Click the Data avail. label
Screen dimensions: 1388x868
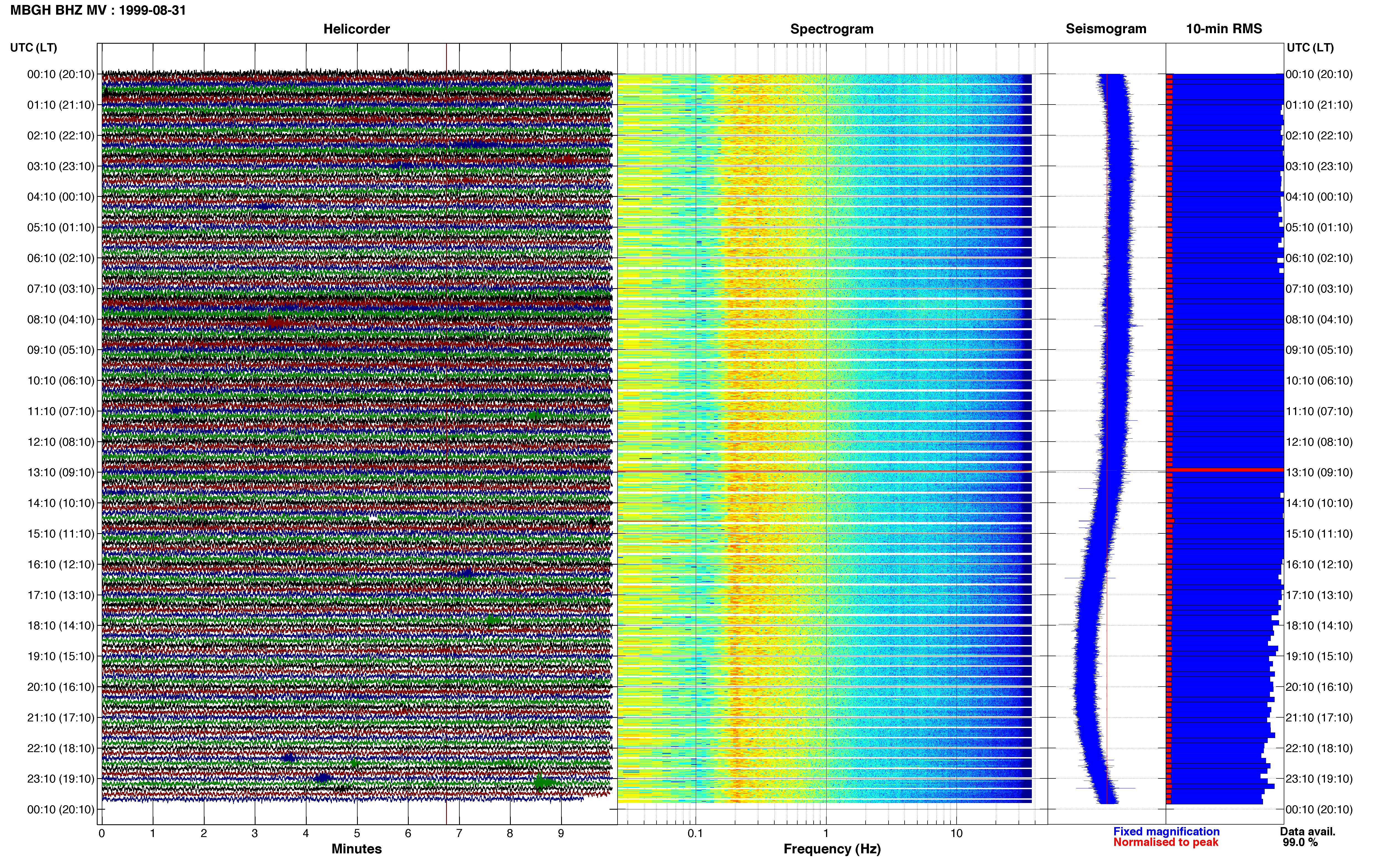[x=1308, y=831]
